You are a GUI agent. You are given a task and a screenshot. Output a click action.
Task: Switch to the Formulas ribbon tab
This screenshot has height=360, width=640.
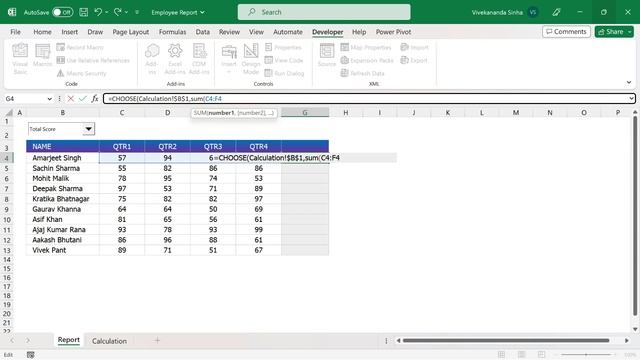172,32
